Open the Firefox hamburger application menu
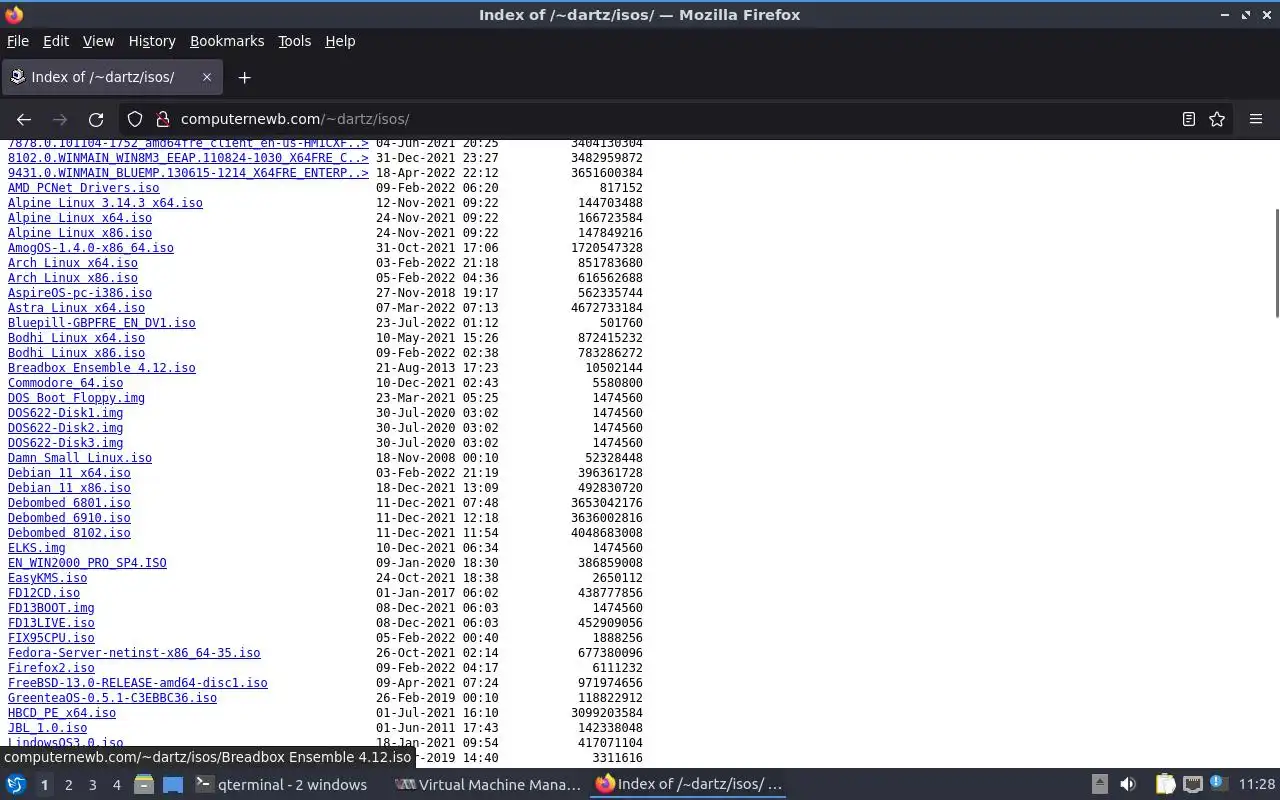1280x800 pixels. (x=1256, y=119)
